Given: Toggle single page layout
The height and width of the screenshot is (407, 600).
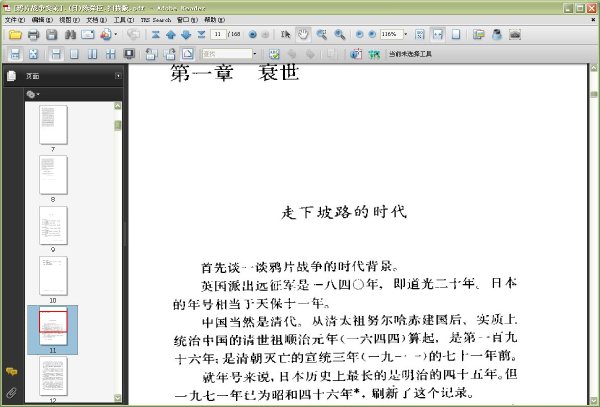Looking at the screenshot, I should tap(74, 54).
